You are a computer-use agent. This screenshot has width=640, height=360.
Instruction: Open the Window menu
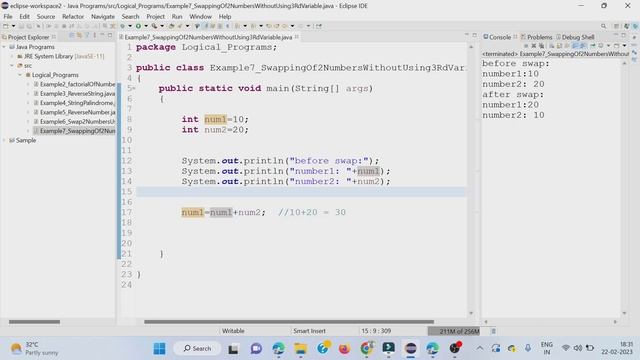pyautogui.click(x=200, y=17)
